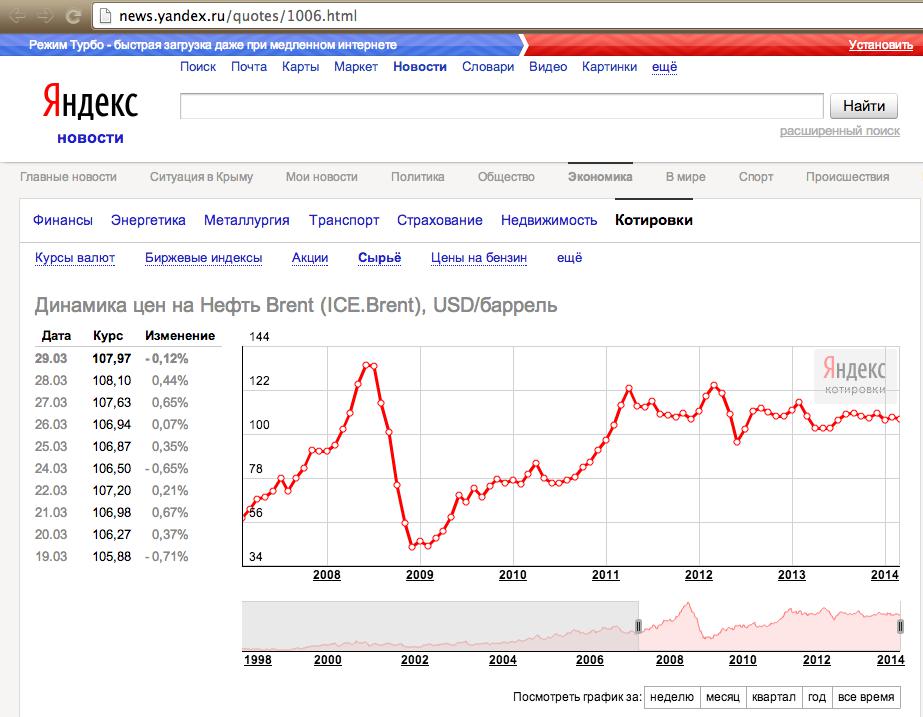This screenshot has width=923, height=717.
Task: Click the Yandex search input field
Action: click(502, 106)
